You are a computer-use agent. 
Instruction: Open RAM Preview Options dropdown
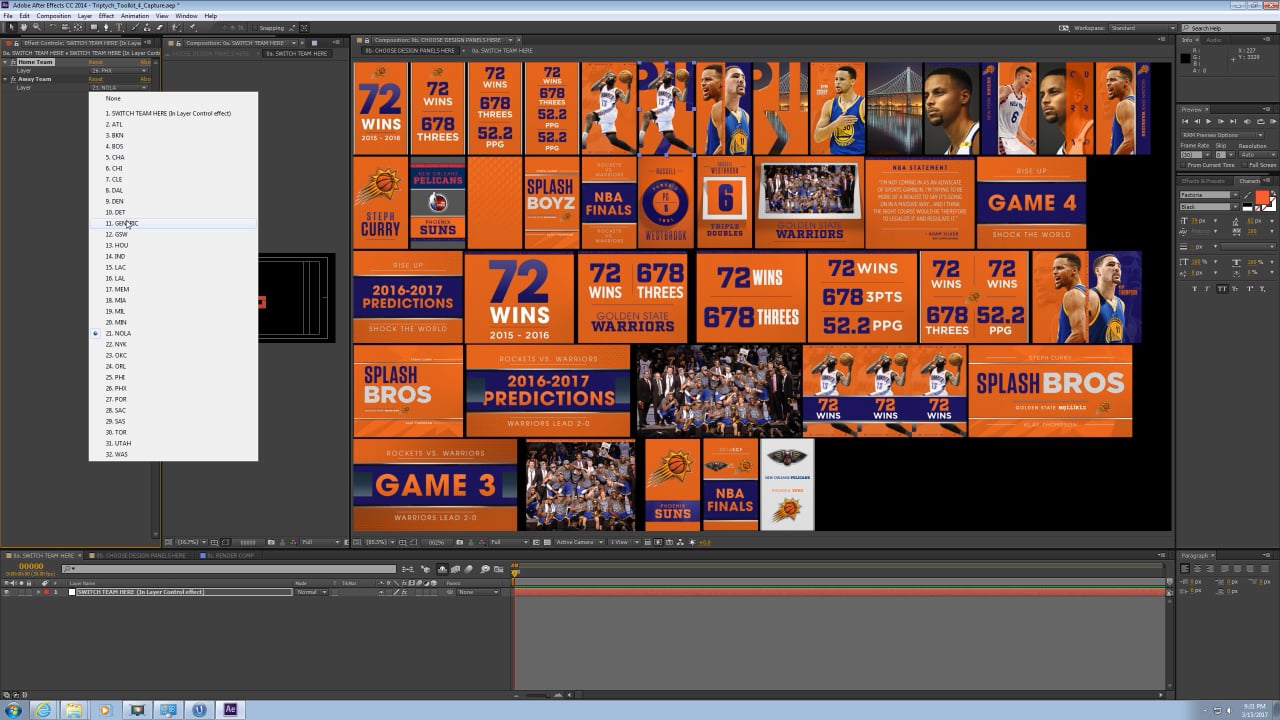pos(1223,135)
